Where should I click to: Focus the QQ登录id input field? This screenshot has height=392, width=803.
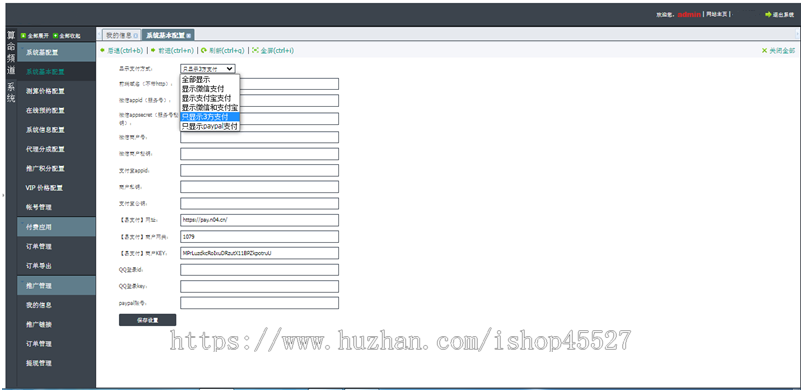259,270
